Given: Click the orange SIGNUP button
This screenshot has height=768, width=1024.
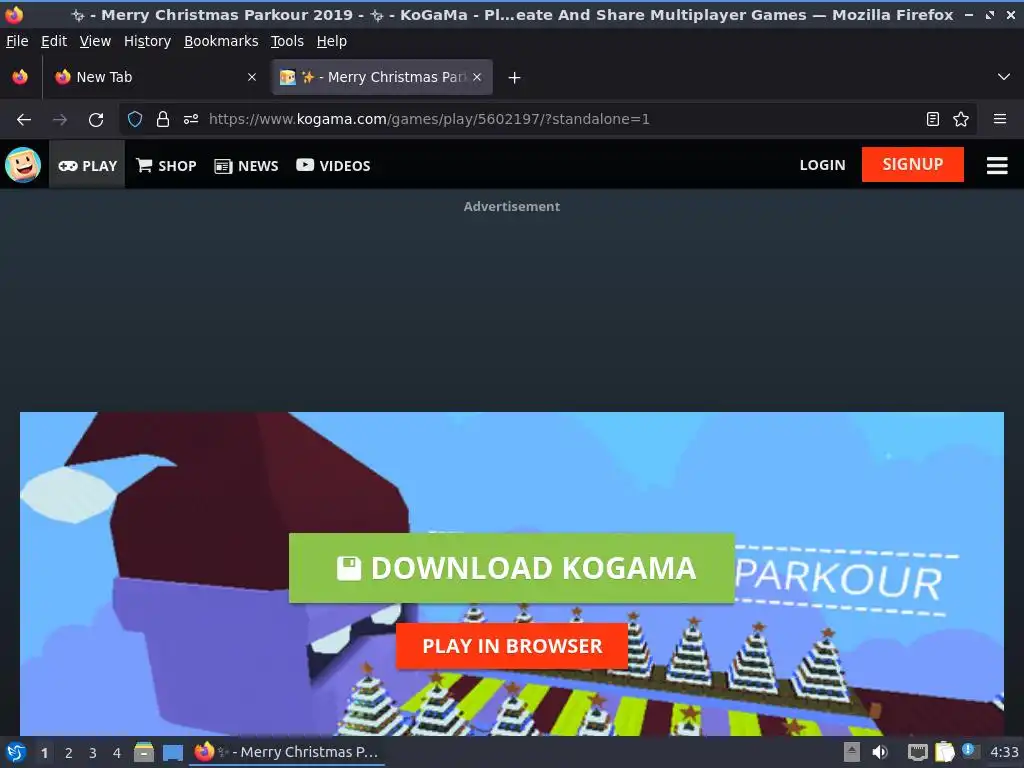Looking at the screenshot, I should 912,164.
